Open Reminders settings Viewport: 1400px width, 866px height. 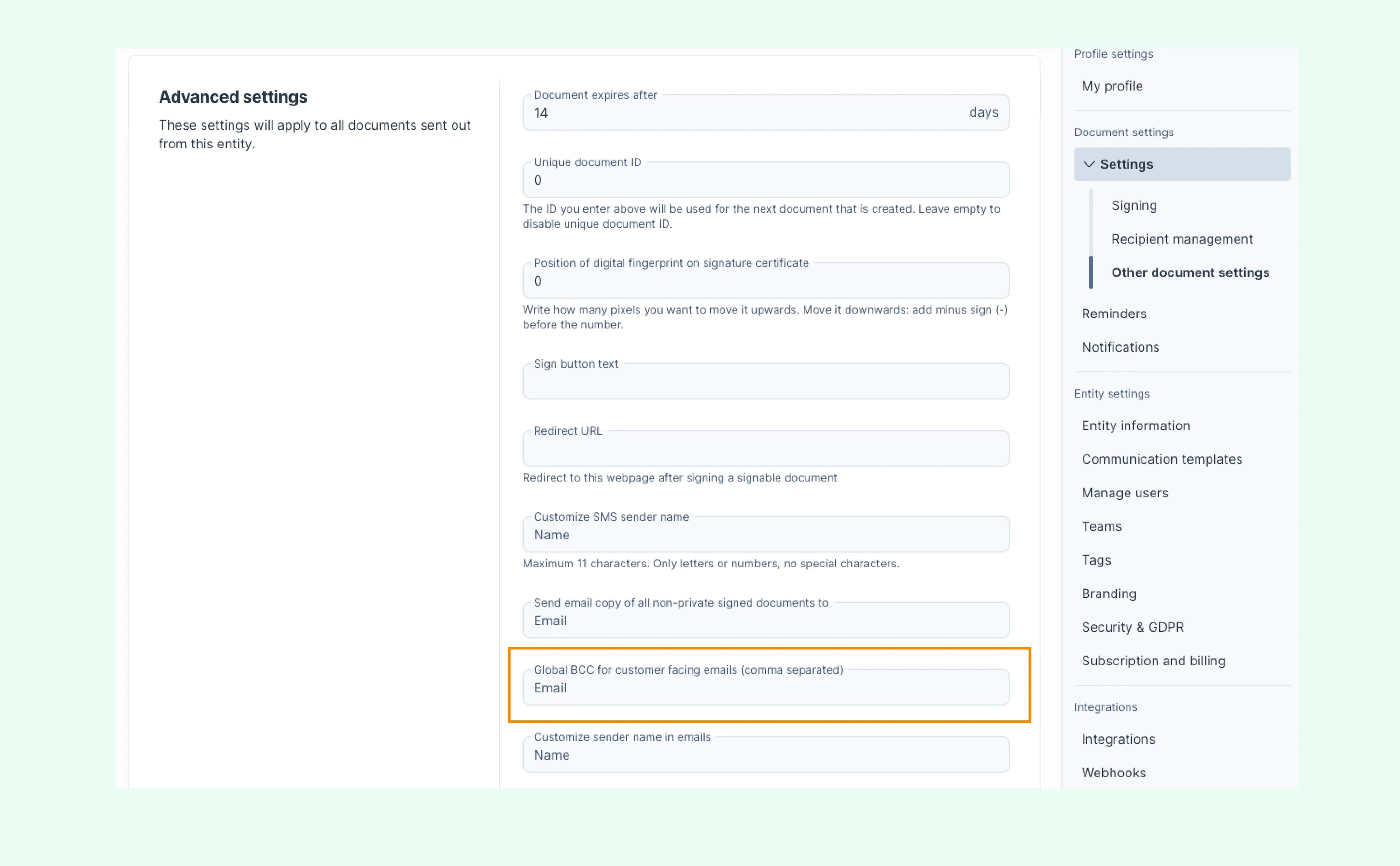click(1114, 314)
